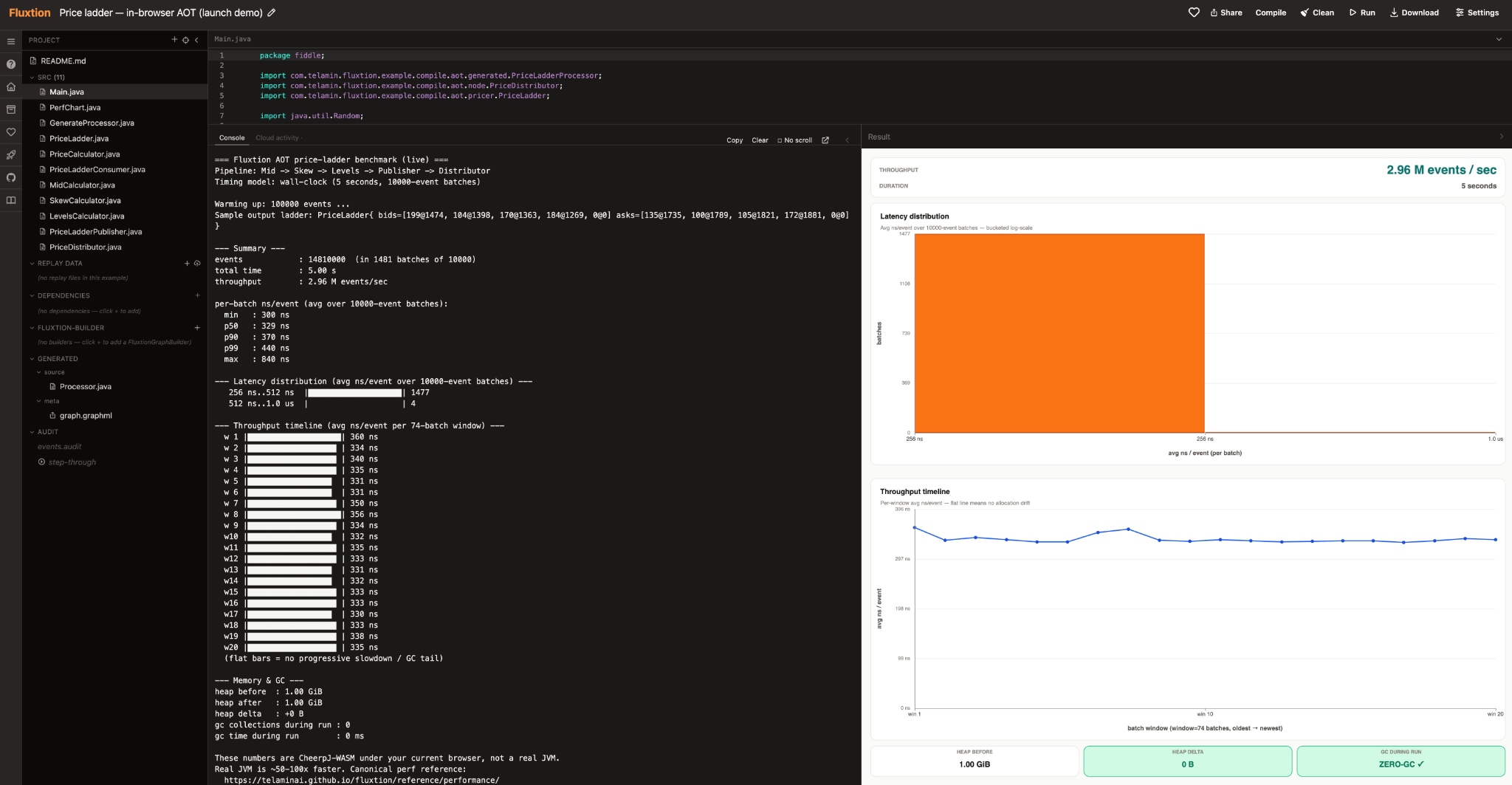Image resolution: width=1512 pixels, height=785 pixels.
Task: Collapse the meta subfolder
Action: point(39,401)
